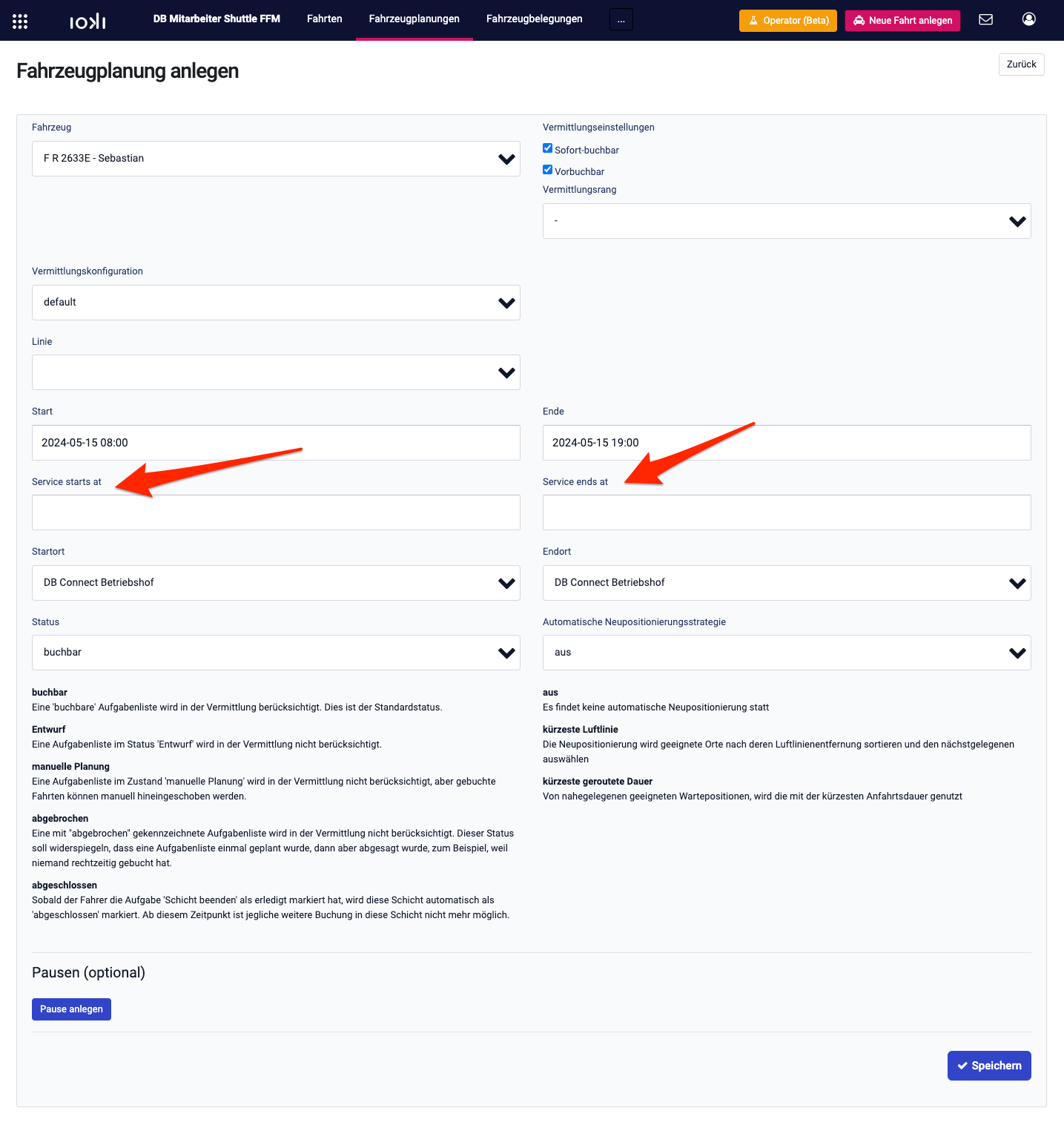1064x1128 pixels.
Task: Switch to the Fahrten tab
Action: point(325,19)
